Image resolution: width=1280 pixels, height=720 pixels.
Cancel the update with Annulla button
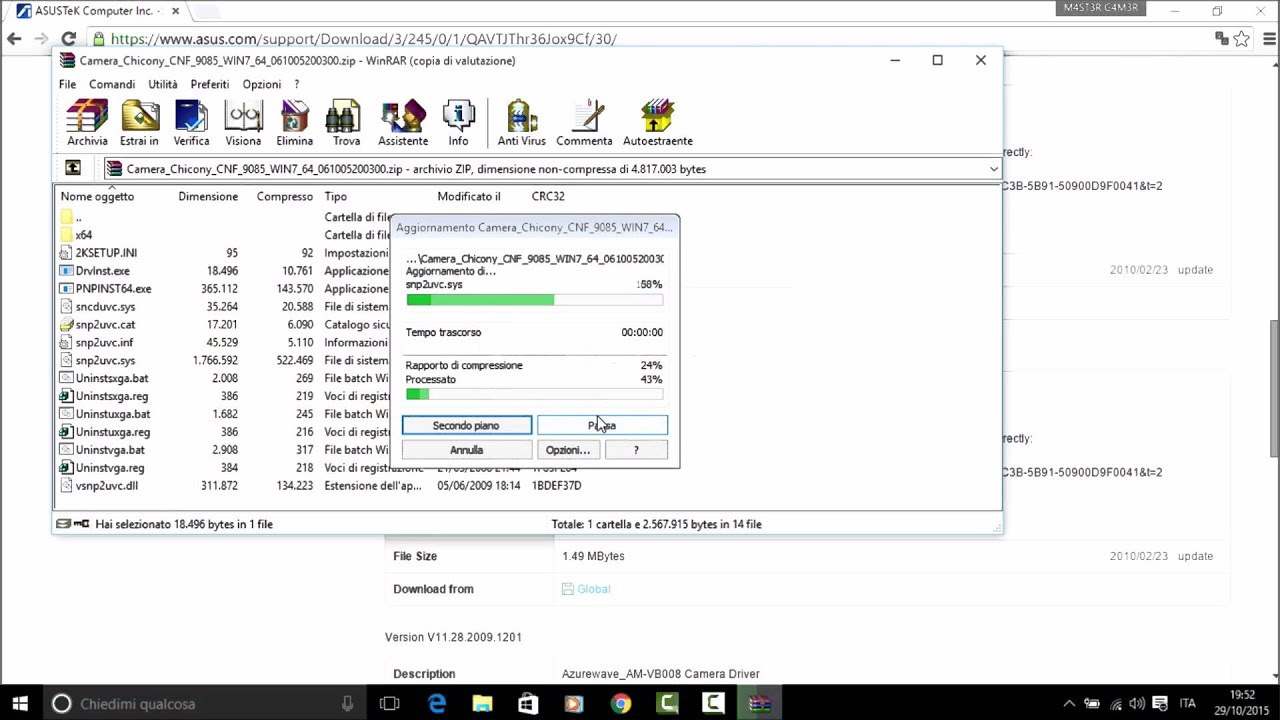466,450
